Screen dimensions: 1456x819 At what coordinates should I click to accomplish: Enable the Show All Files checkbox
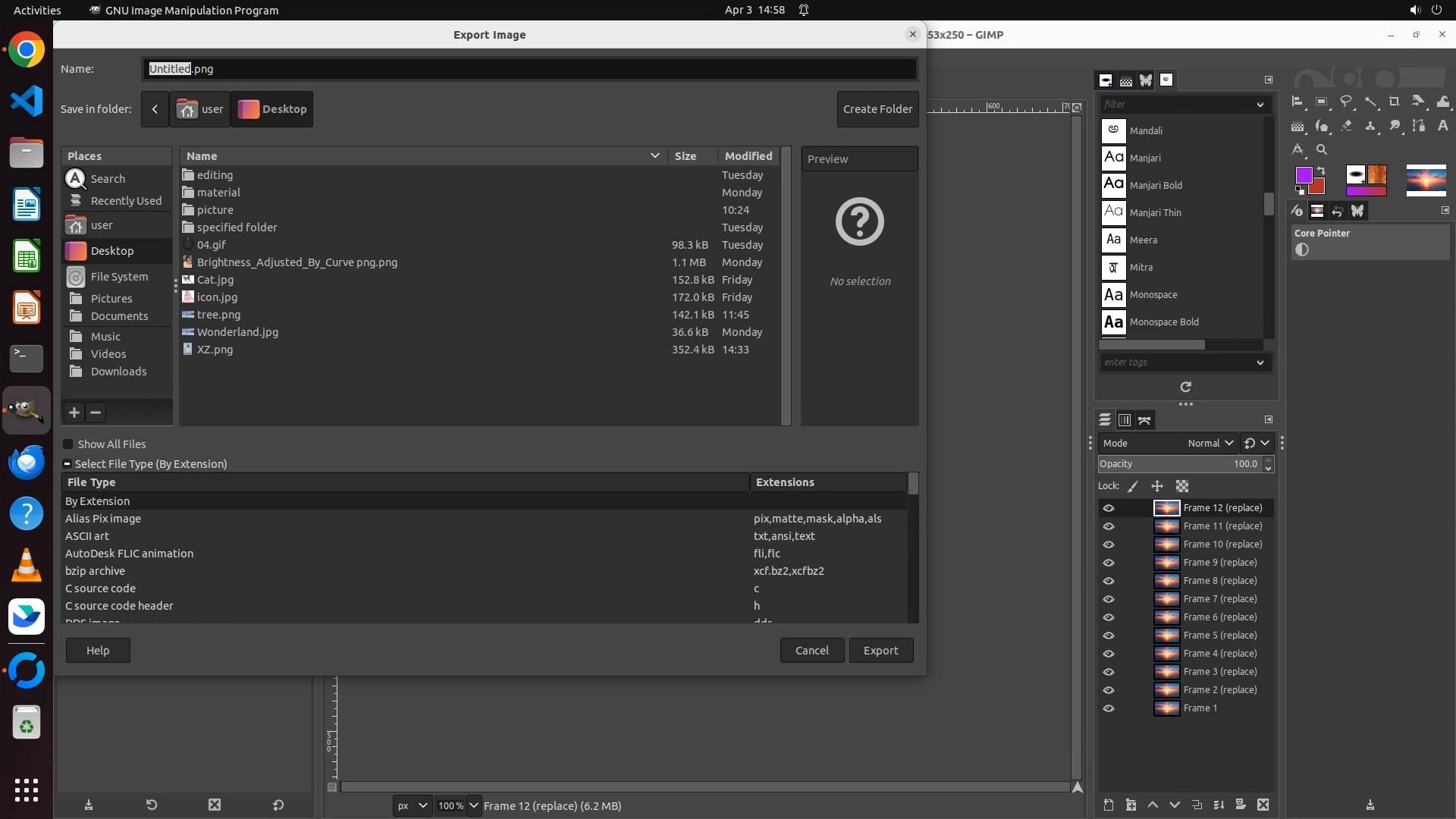pos(68,444)
